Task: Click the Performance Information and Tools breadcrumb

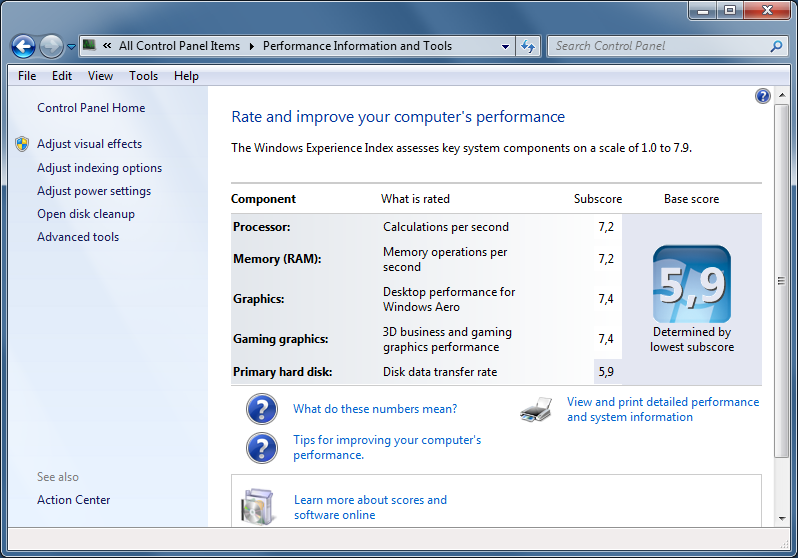Action: coord(357,46)
